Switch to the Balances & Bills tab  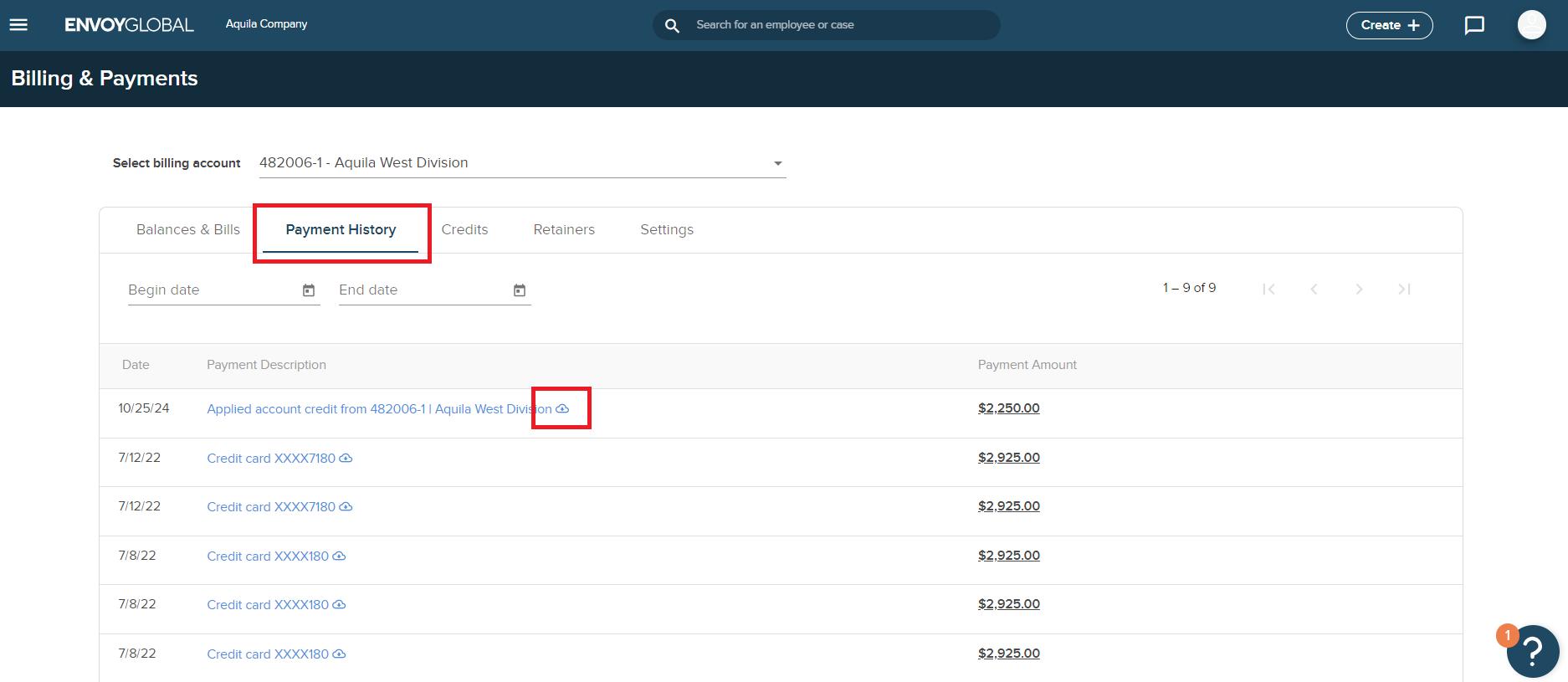(x=188, y=229)
